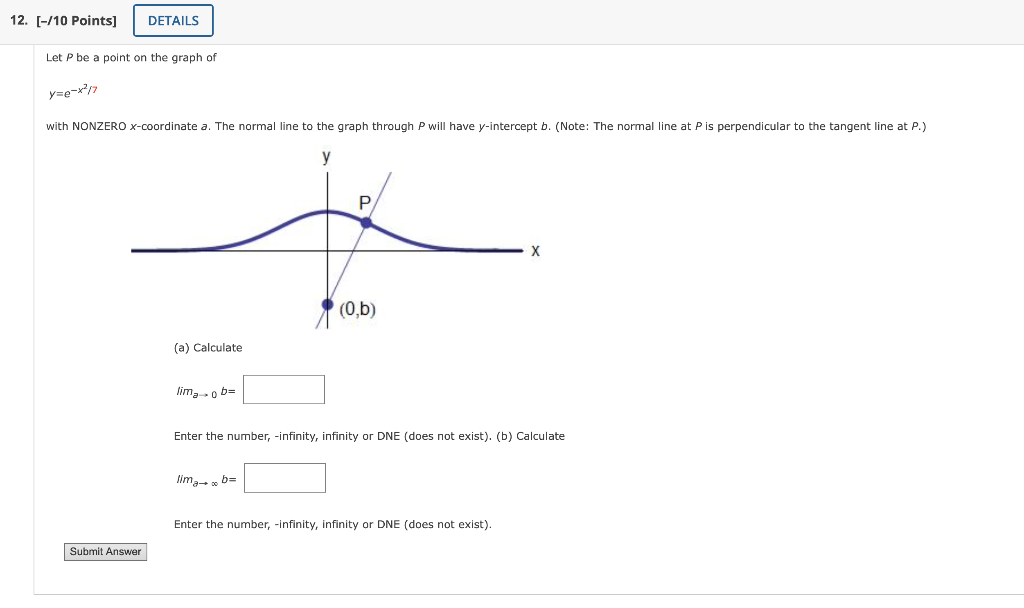Click the y-axis label on the graph
This screenshot has width=1024, height=608.
point(325,157)
